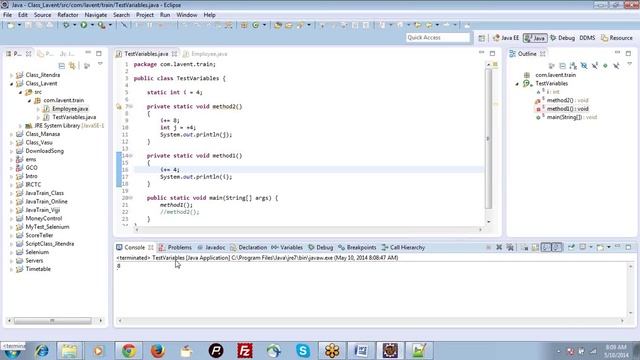640x360 pixels.
Task: Toggle Scroll Lock in Console toolbar
Action: 535,247
